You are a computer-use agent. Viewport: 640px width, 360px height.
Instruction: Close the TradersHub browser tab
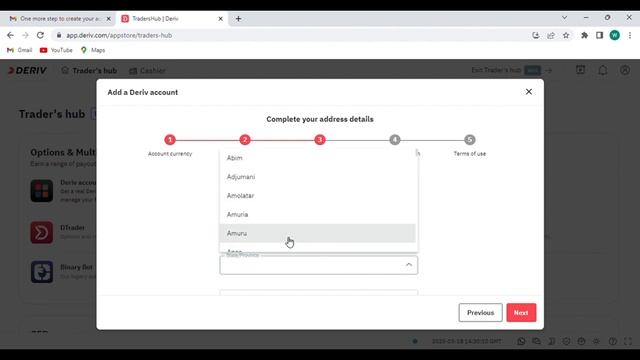click(220, 19)
